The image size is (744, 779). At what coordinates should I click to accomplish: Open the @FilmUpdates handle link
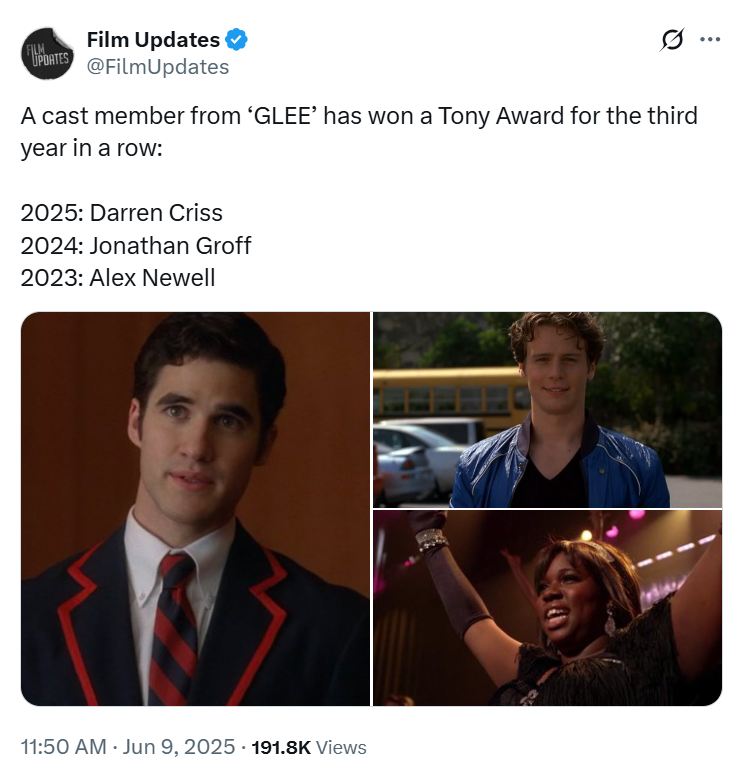158,67
